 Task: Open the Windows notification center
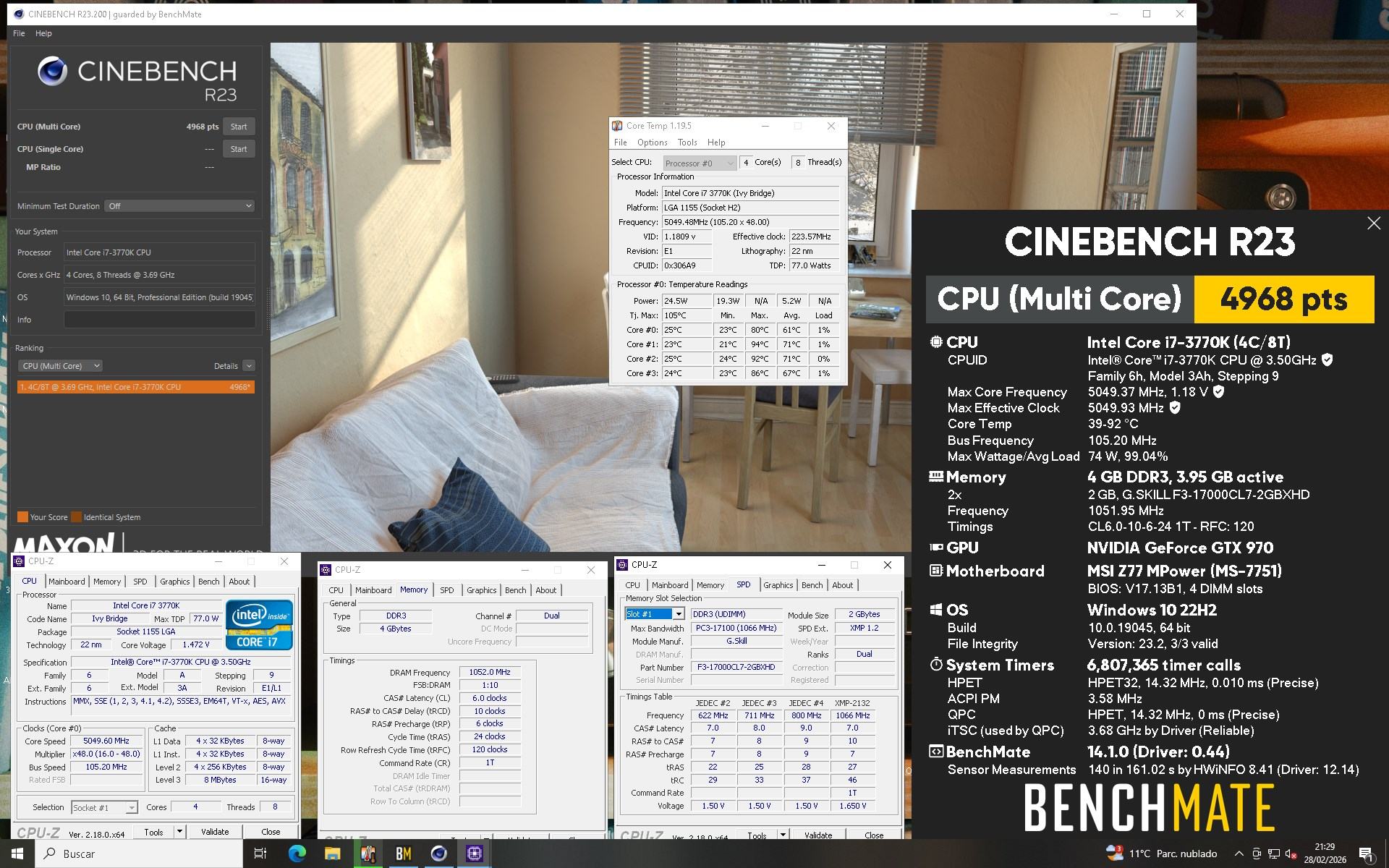pos(1366,854)
